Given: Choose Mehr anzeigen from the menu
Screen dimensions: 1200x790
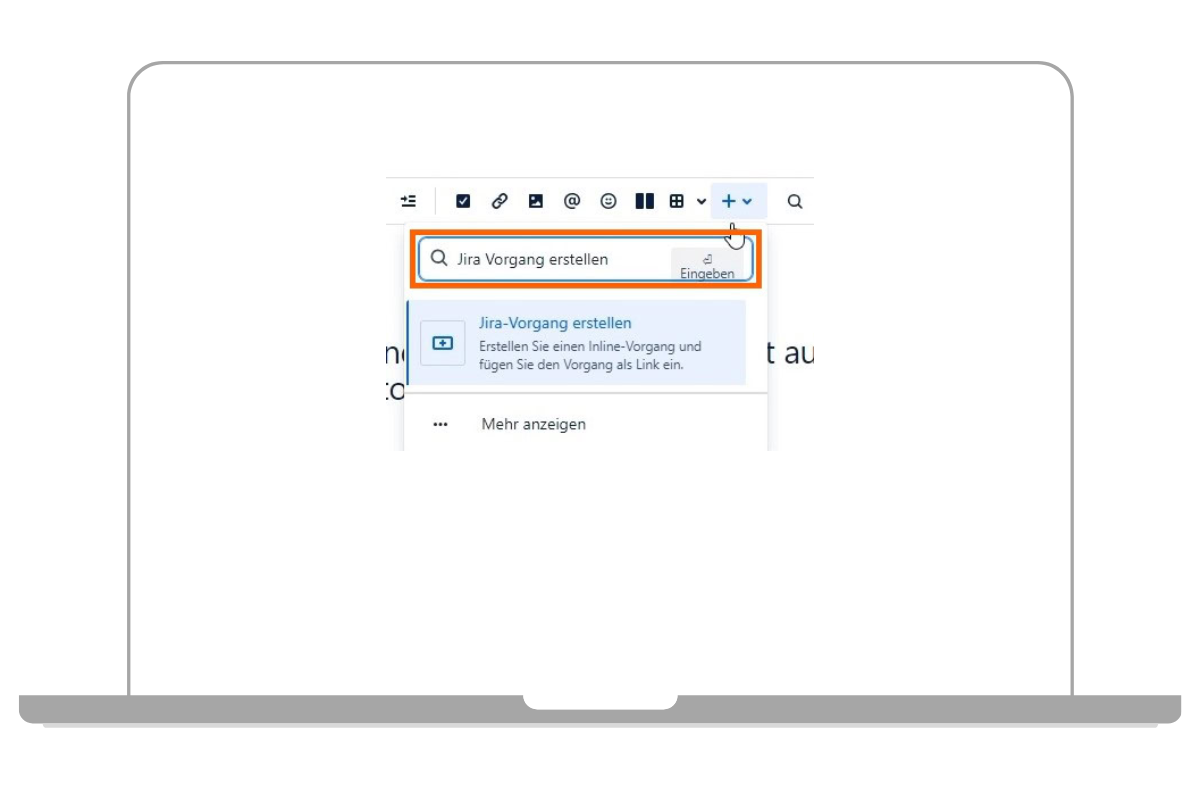Looking at the screenshot, I should coord(533,423).
